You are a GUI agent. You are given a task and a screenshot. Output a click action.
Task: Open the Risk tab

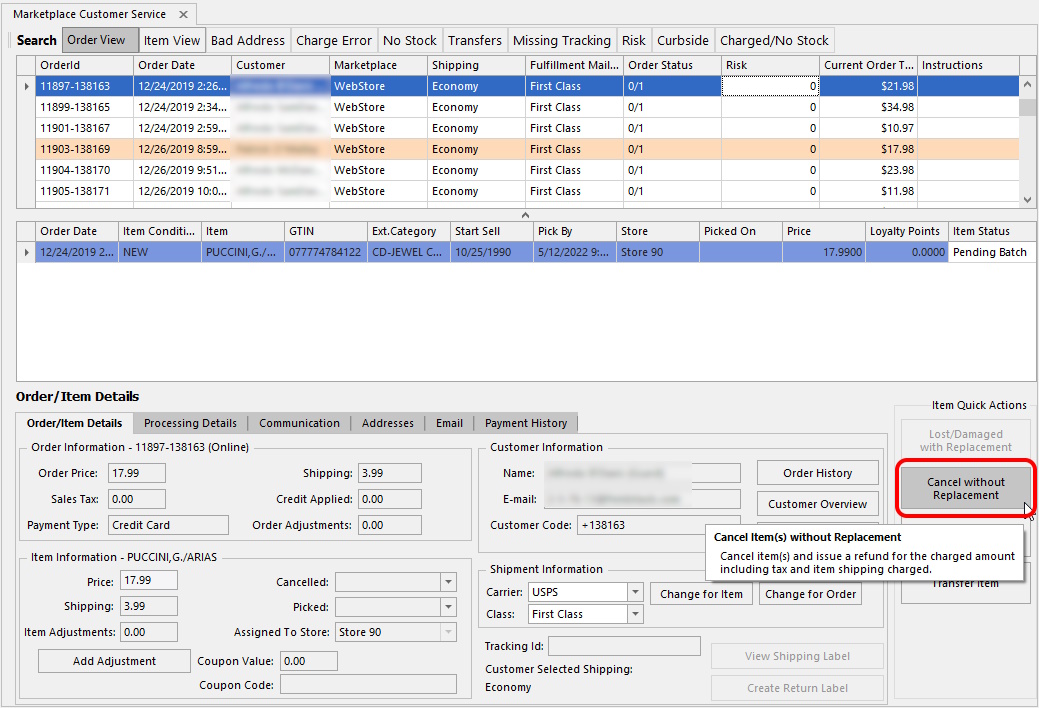point(633,40)
